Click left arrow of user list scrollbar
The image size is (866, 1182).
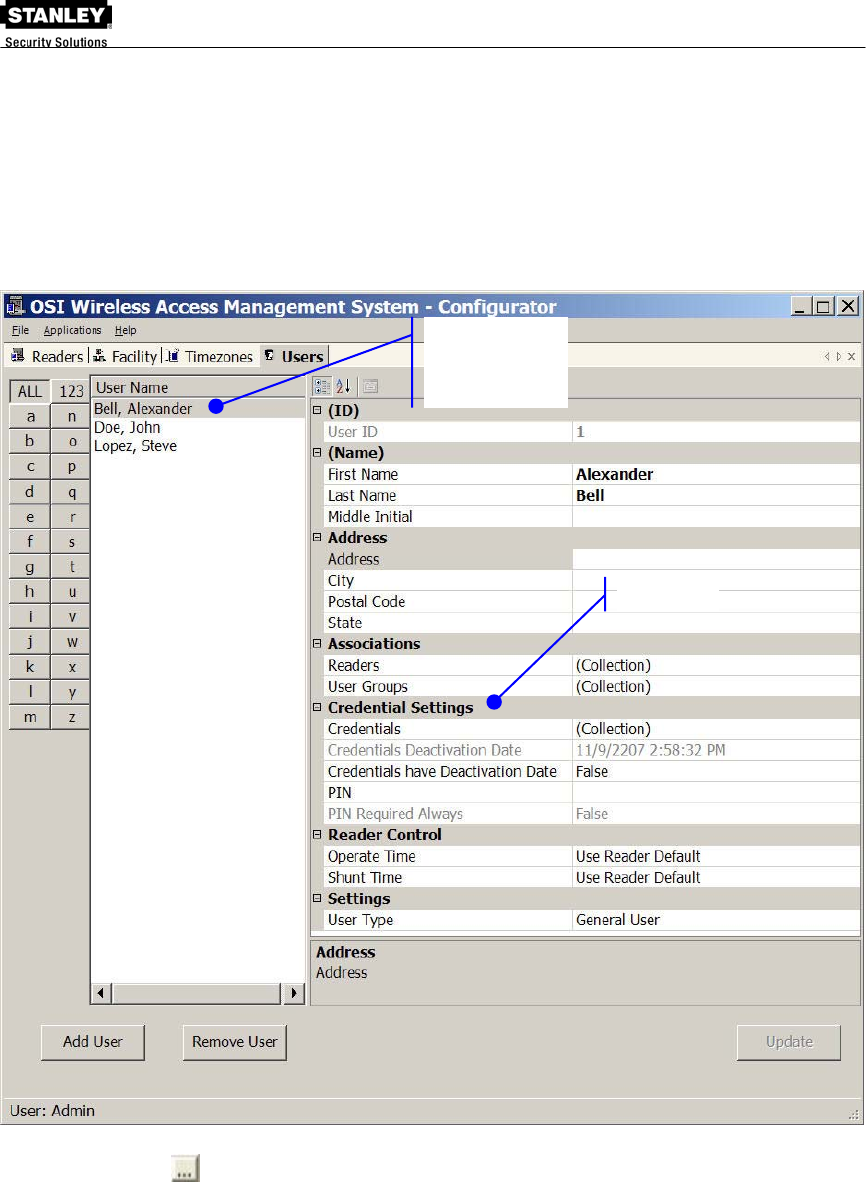pos(101,994)
